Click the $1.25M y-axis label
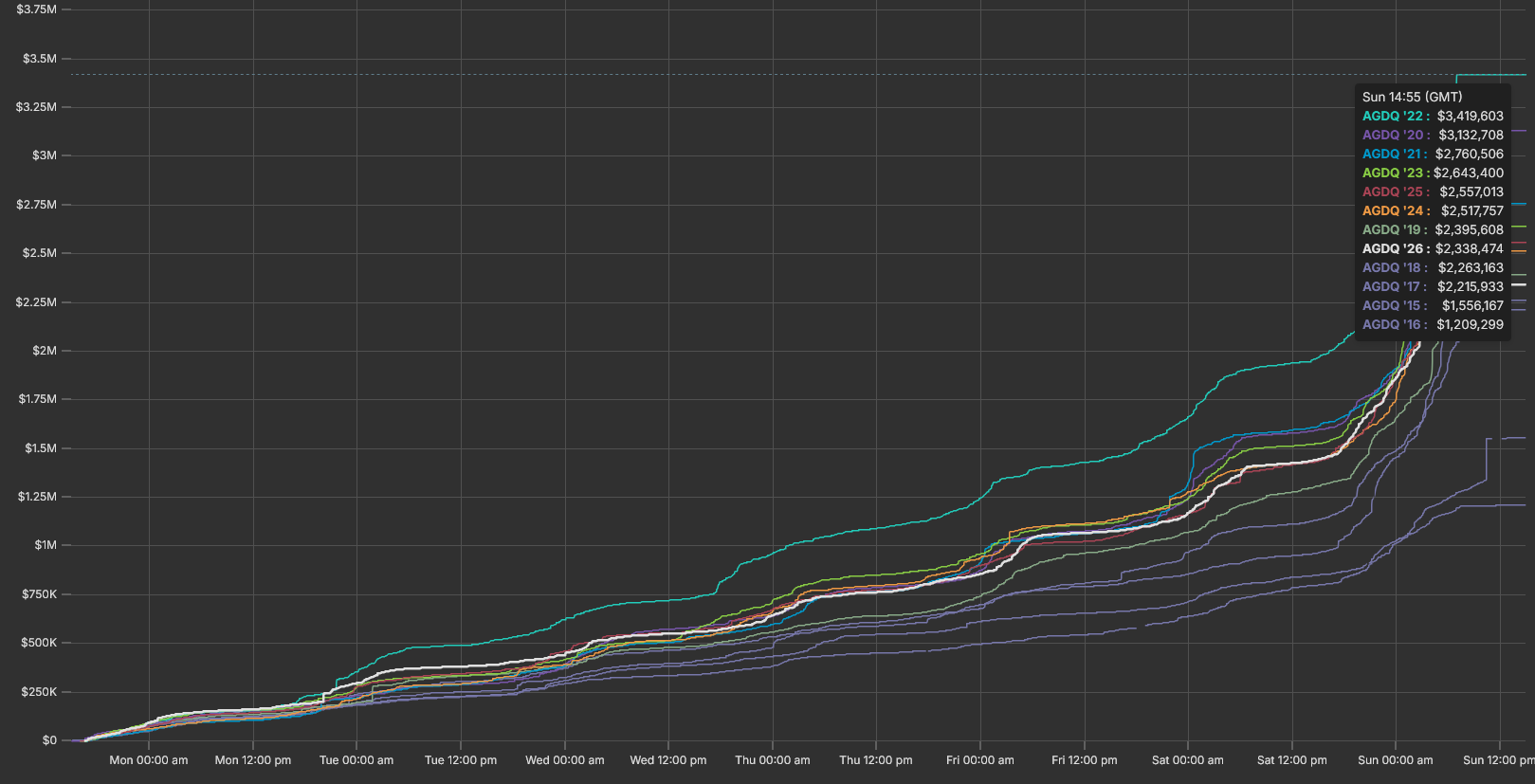This screenshot has width=1535, height=784. pyautogui.click(x=37, y=497)
